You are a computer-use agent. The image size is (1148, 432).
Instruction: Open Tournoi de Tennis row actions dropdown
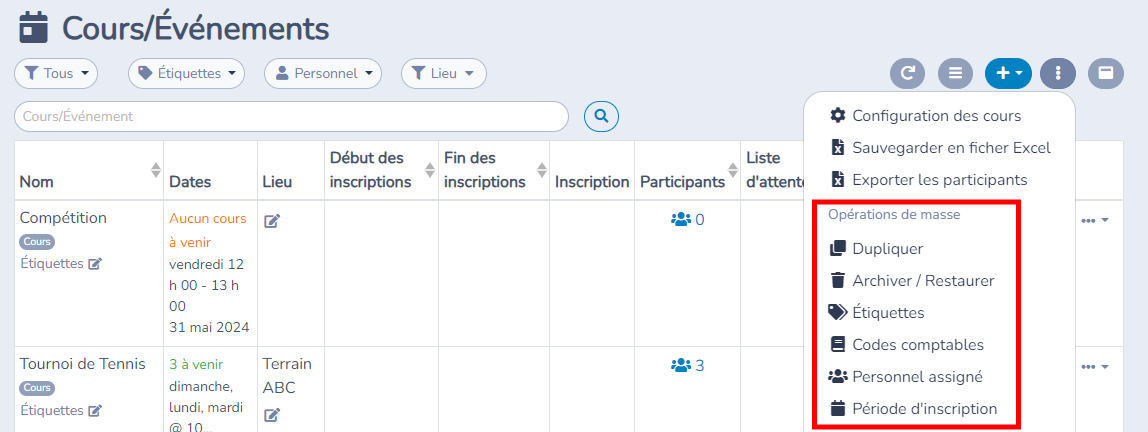pos(1095,366)
